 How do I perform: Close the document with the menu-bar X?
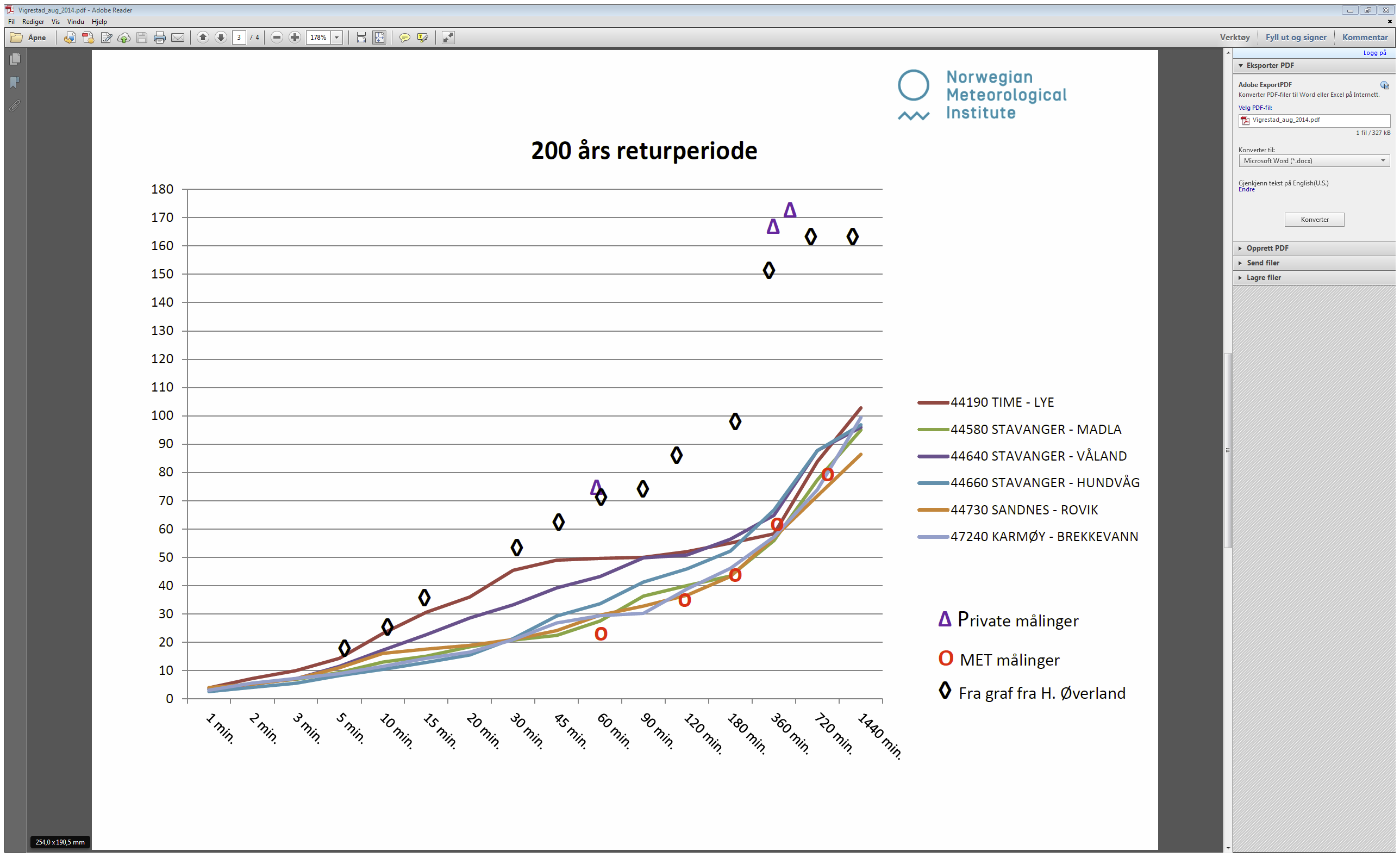pyautogui.click(x=1390, y=22)
